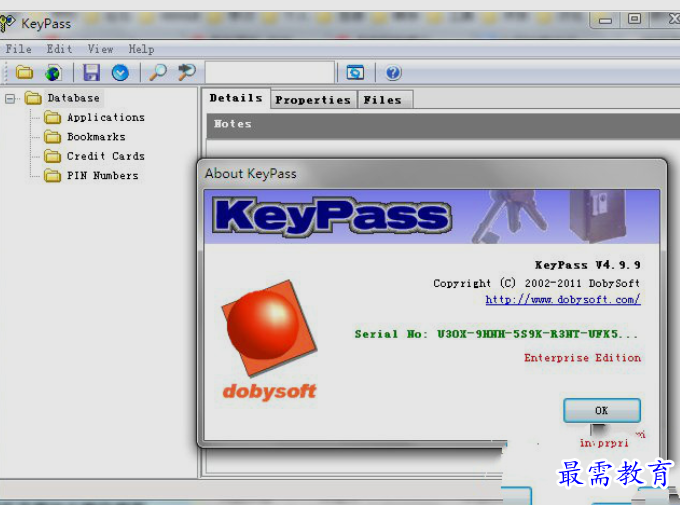The width and height of the screenshot is (680, 505).
Task: Select the Credit Cards folder
Action: coord(106,156)
